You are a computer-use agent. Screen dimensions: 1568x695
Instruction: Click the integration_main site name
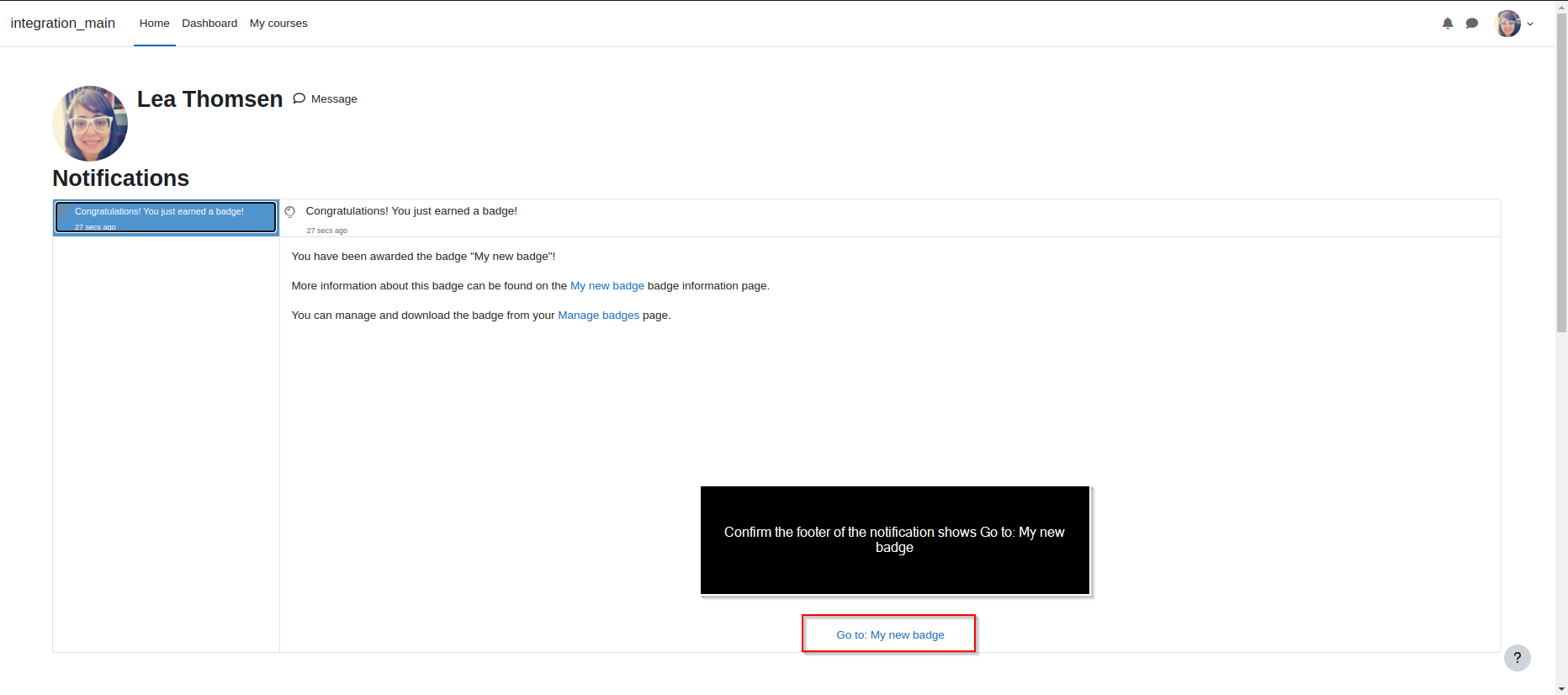(63, 23)
